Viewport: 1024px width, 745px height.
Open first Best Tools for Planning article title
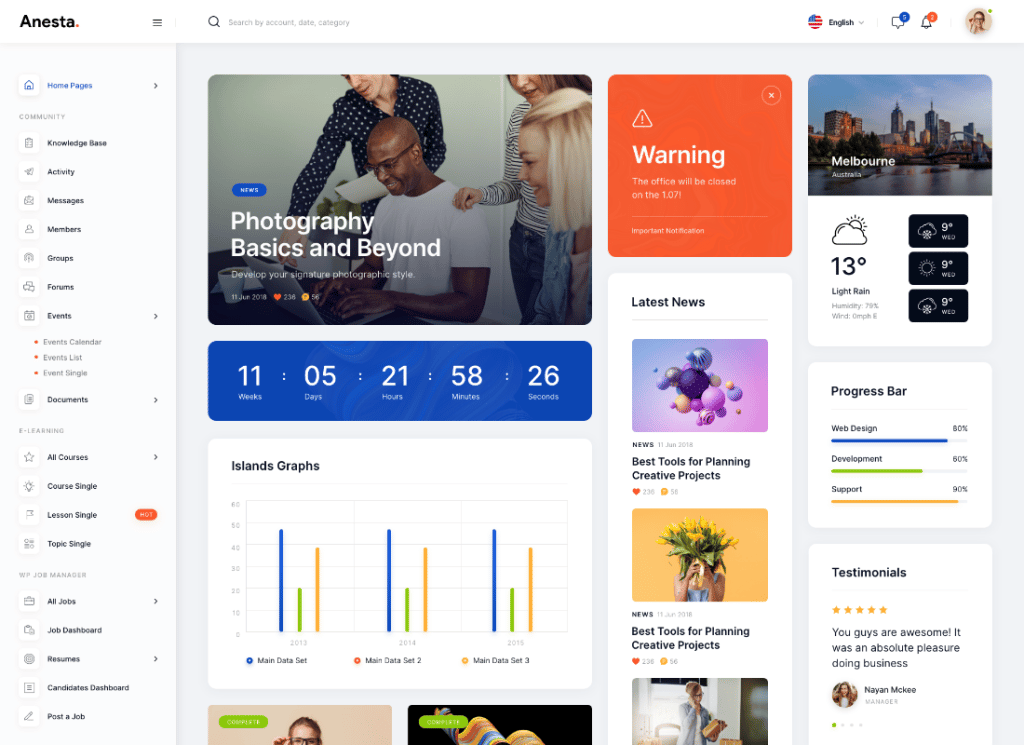[x=691, y=468]
